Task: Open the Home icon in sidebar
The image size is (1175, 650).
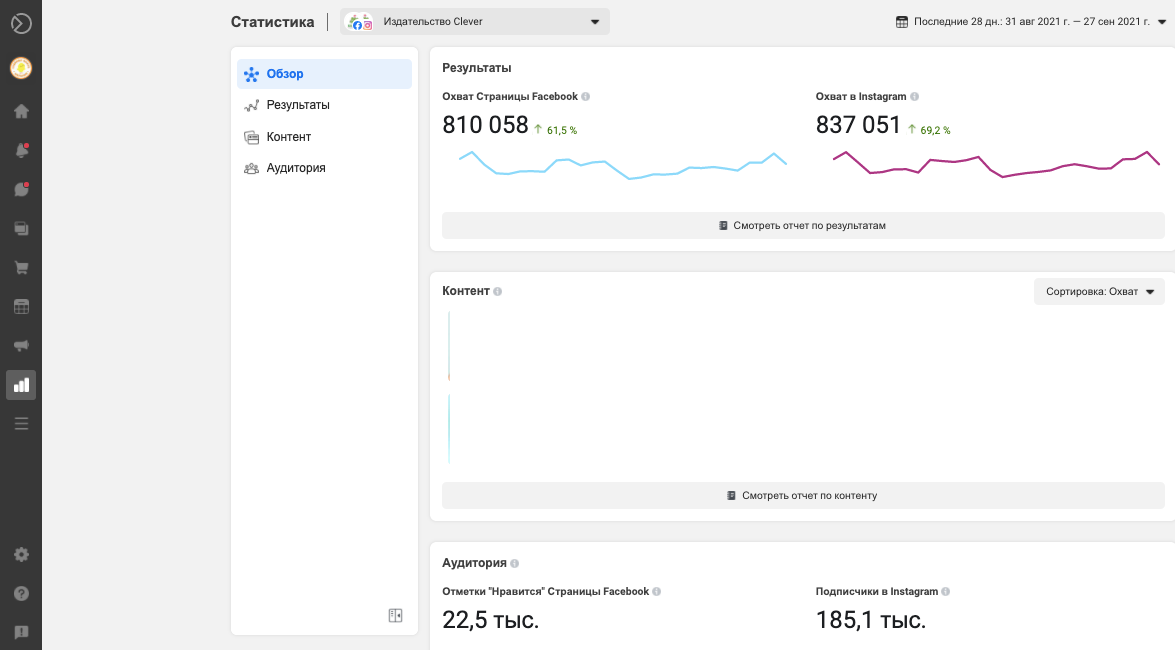Action: 21,111
